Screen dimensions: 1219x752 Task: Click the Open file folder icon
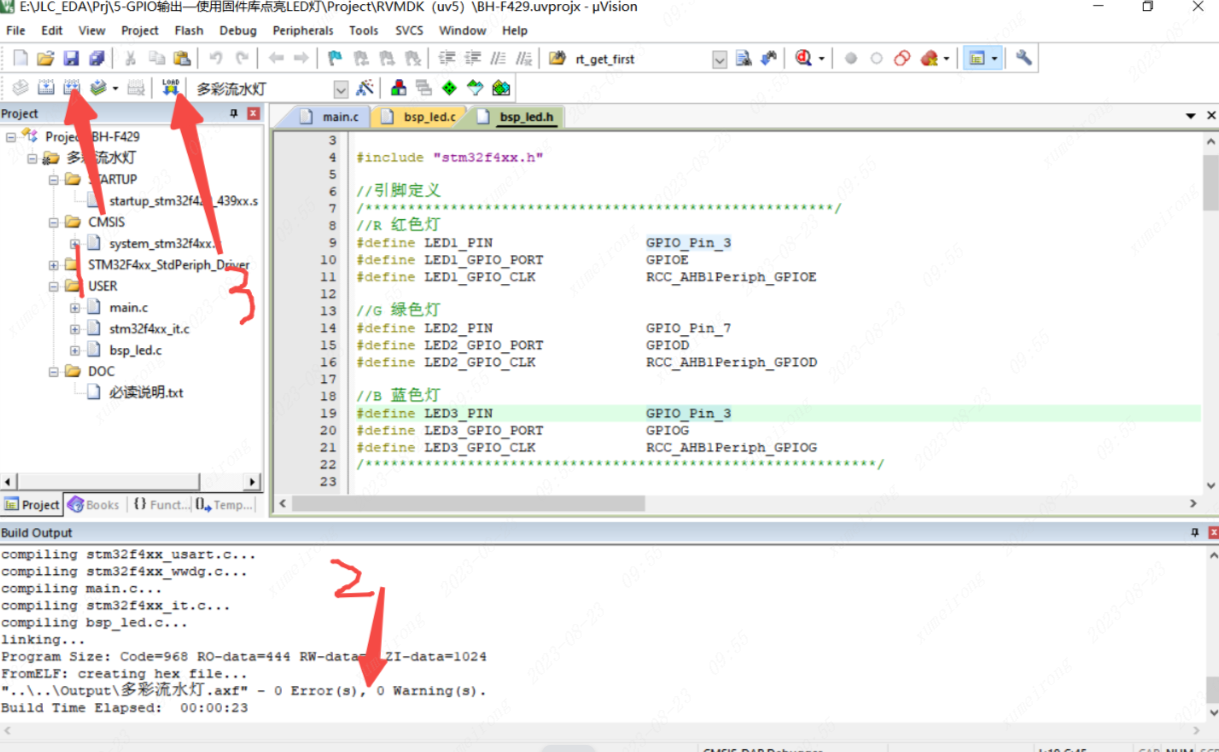pos(46,59)
